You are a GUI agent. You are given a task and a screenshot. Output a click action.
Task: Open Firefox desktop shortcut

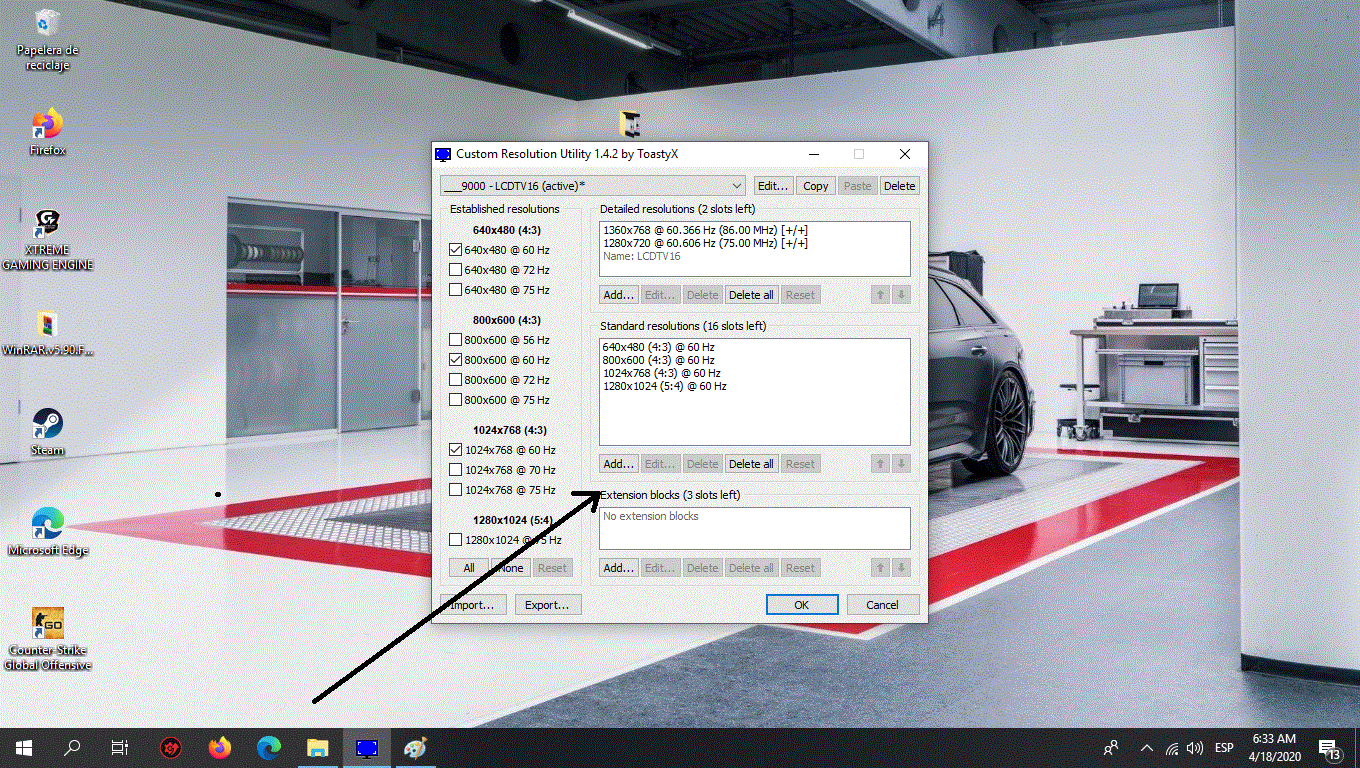coord(46,126)
